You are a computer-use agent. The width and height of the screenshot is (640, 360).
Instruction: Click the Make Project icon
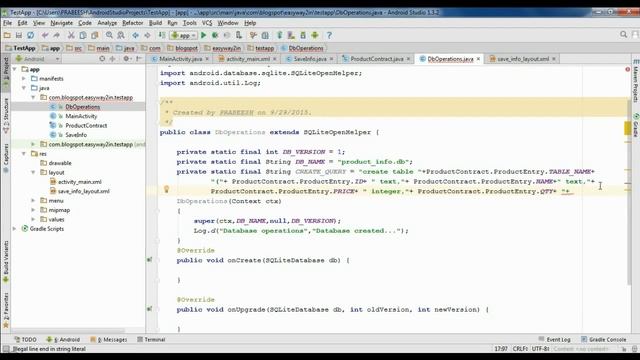coord(162,36)
